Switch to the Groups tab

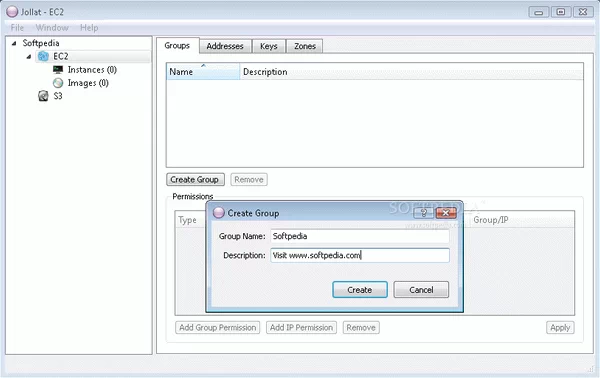[177, 46]
